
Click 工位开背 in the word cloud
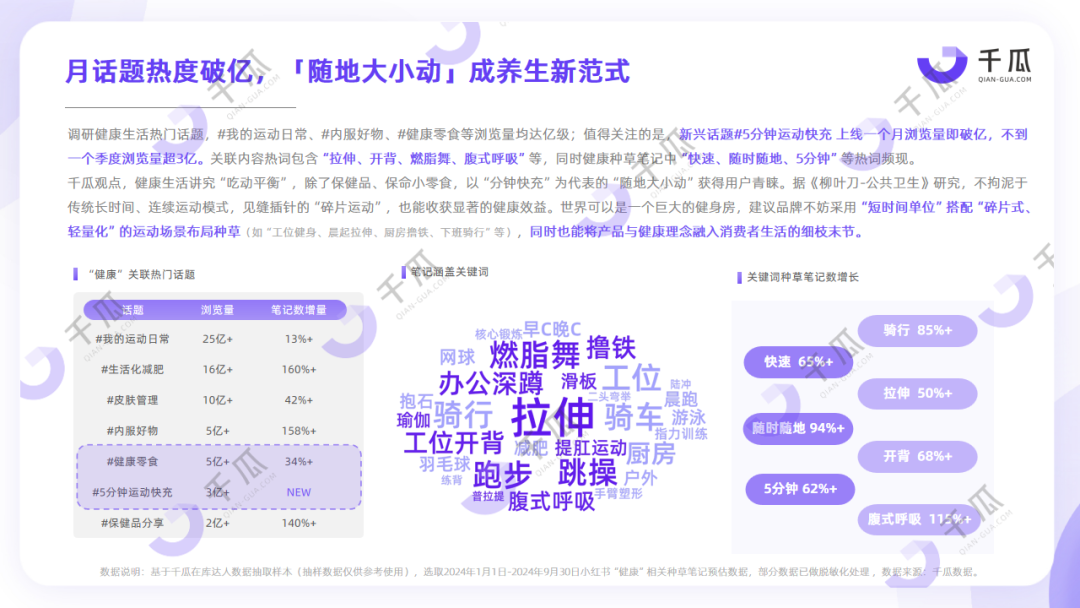(453, 443)
